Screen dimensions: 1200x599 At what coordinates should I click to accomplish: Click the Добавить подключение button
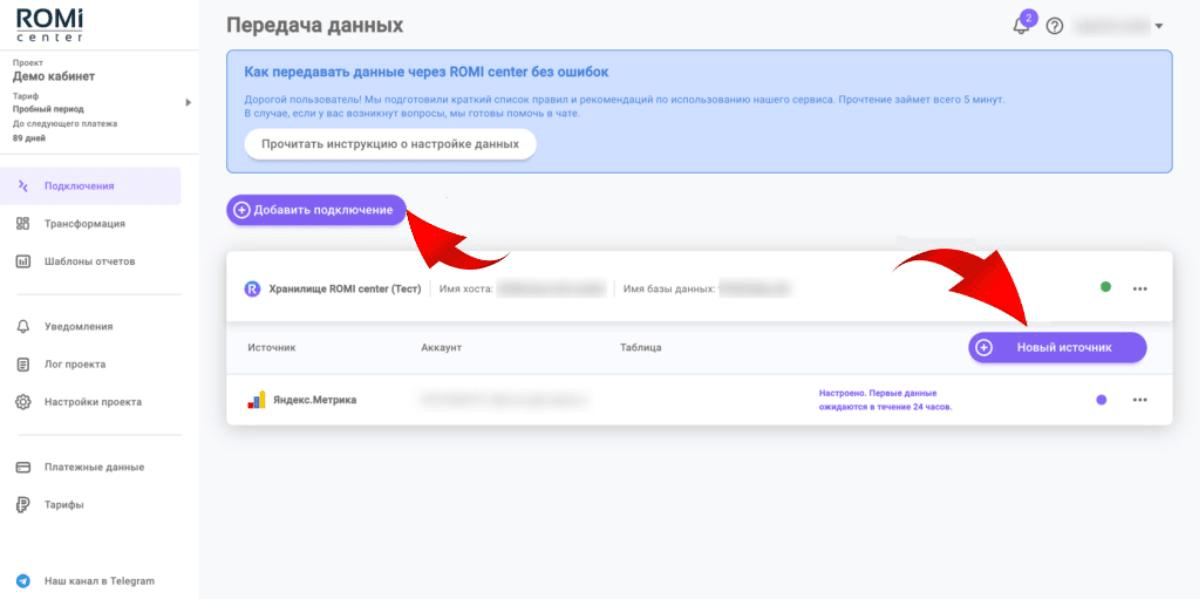pyautogui.click(x=316, y=210)
